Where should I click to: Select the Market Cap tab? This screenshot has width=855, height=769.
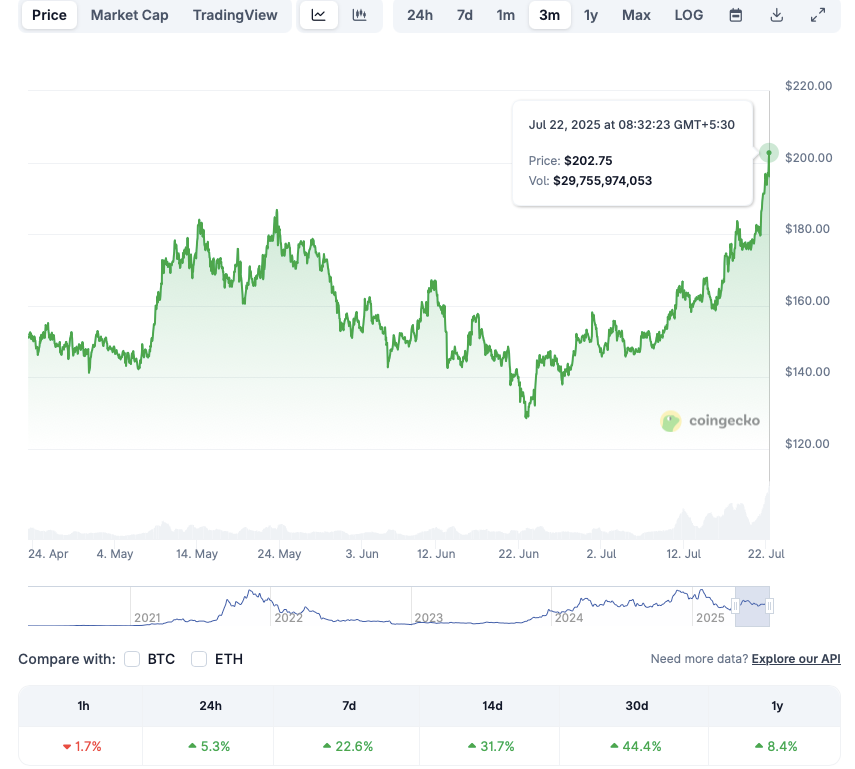tap(129, 15)
